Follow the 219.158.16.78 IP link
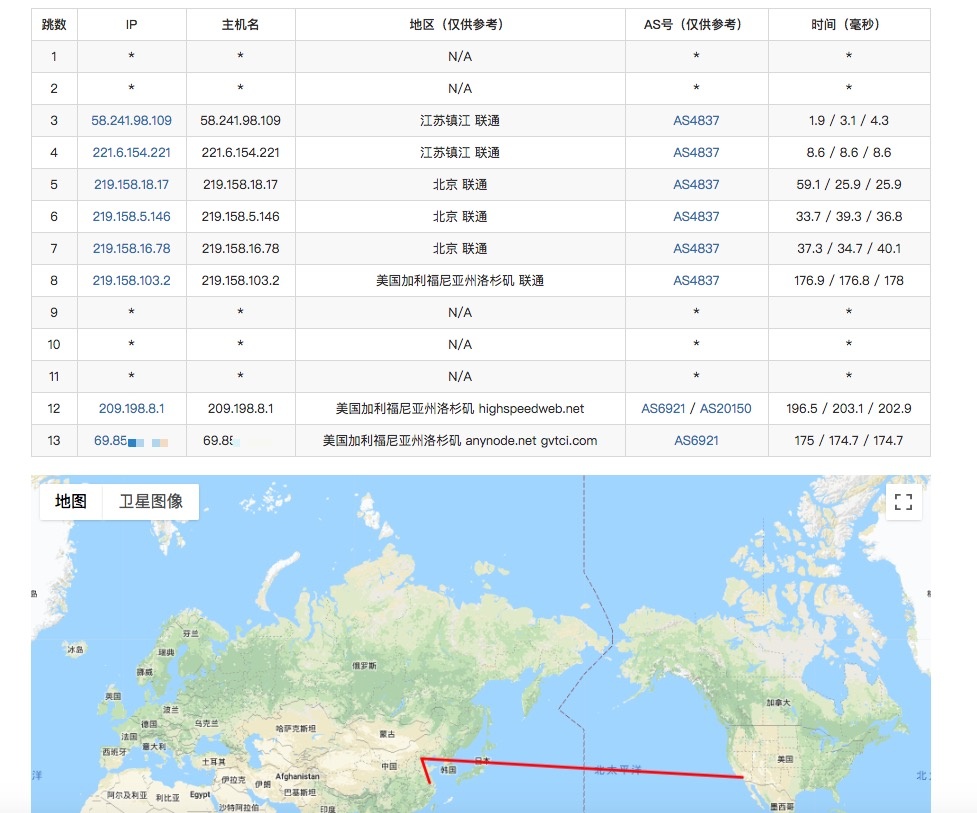 click(x=131, y=249)
